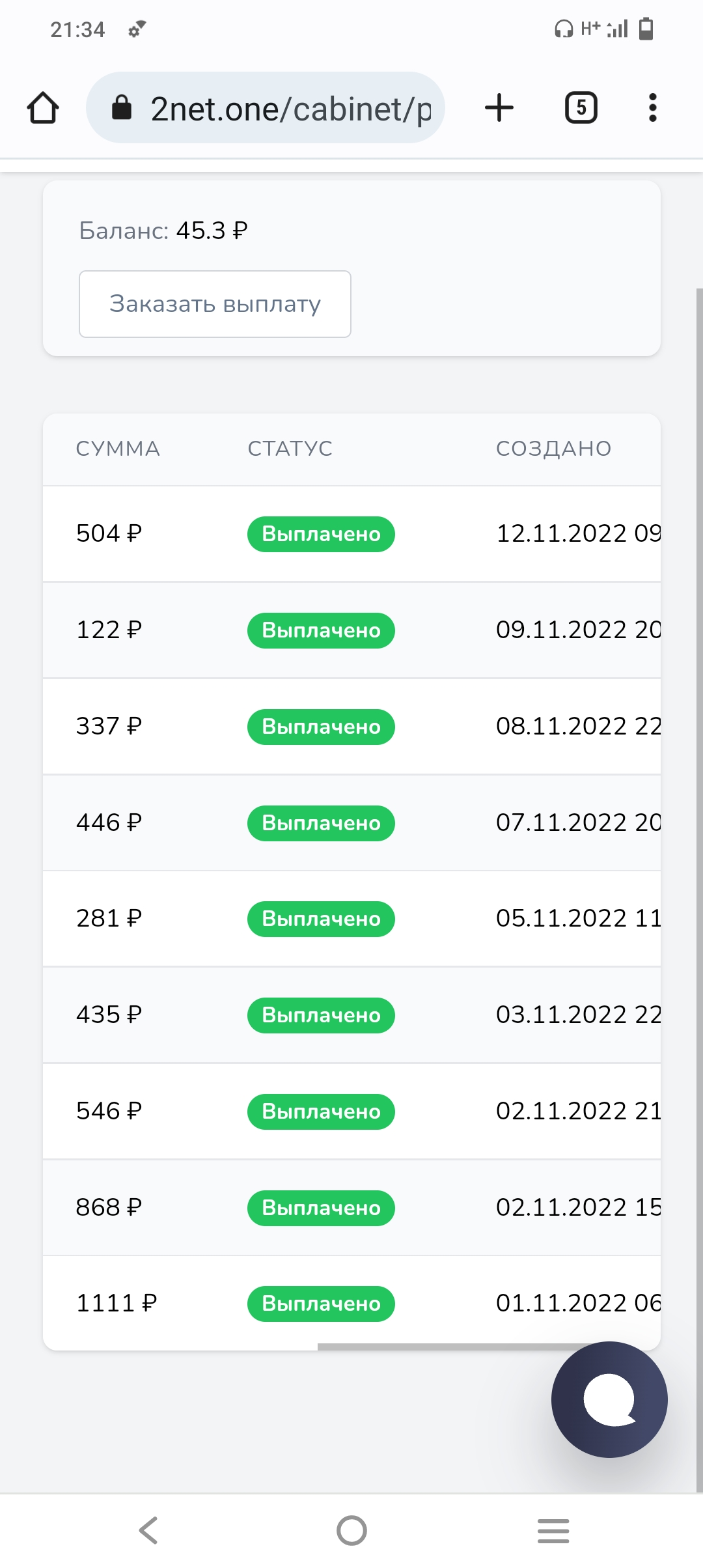Click the Заказать выплату button
The width and height of the screenshot is (703, 1568).
pos(215,304)
